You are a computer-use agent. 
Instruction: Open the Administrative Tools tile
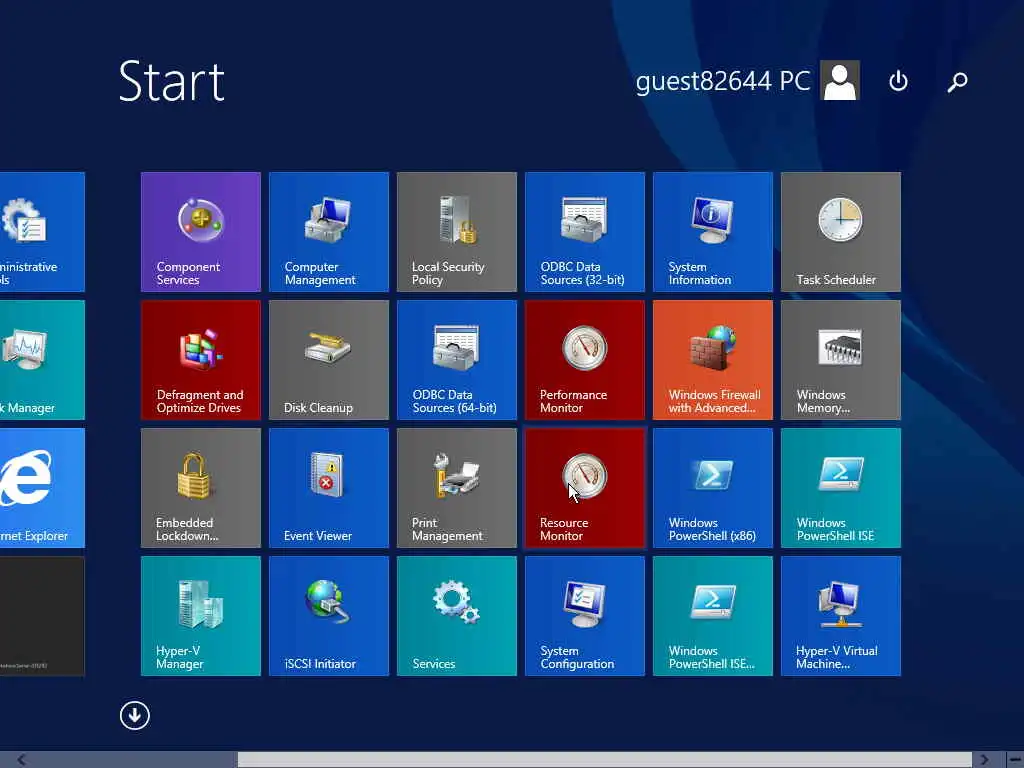pos(42,232)
